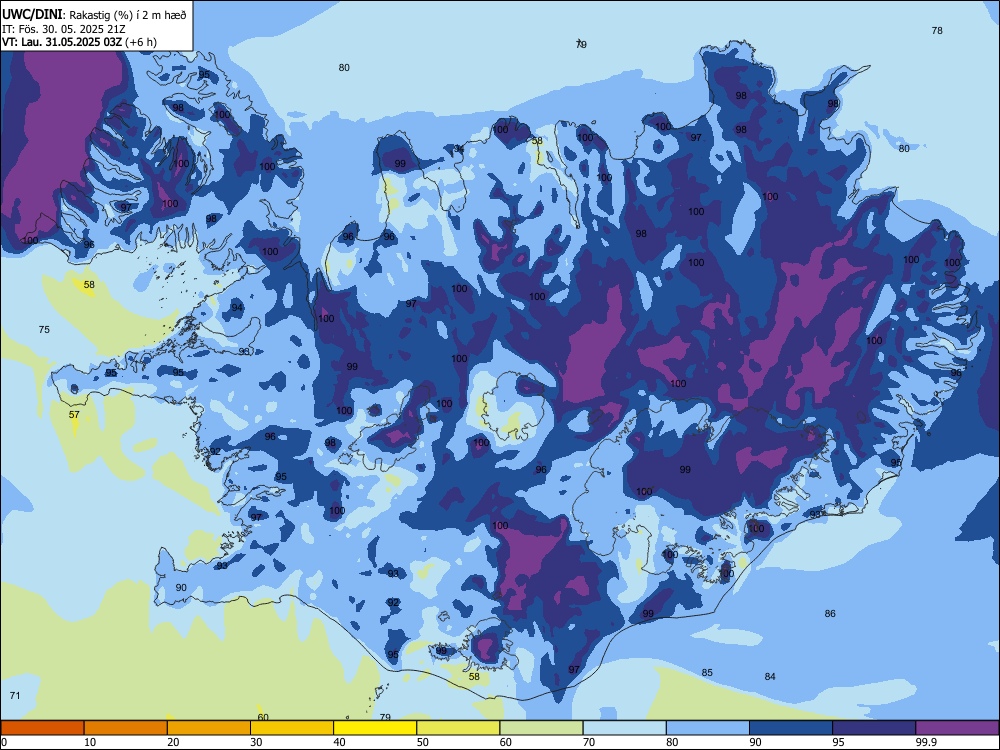
Task: Click the 'IT: Fös. 30. 05. 2025 21Z' line
Action: click(x=64, y=29)
